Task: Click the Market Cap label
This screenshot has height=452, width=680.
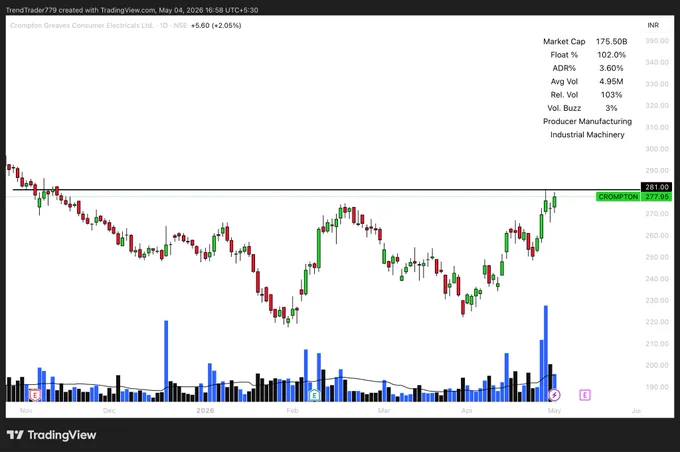Action: (x=564, y=42)
